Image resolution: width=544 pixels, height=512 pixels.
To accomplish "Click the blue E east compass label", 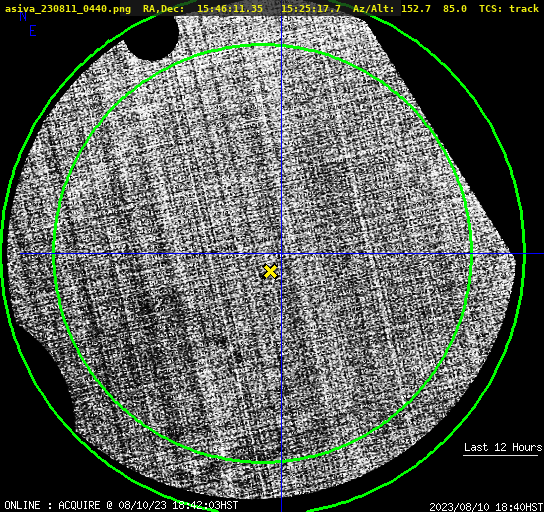I will (x=33, y=31).
